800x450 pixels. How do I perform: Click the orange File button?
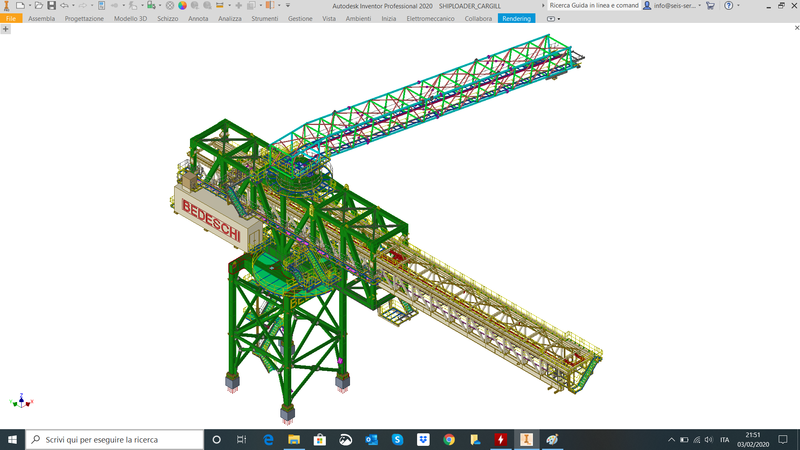tap(11, 19)
